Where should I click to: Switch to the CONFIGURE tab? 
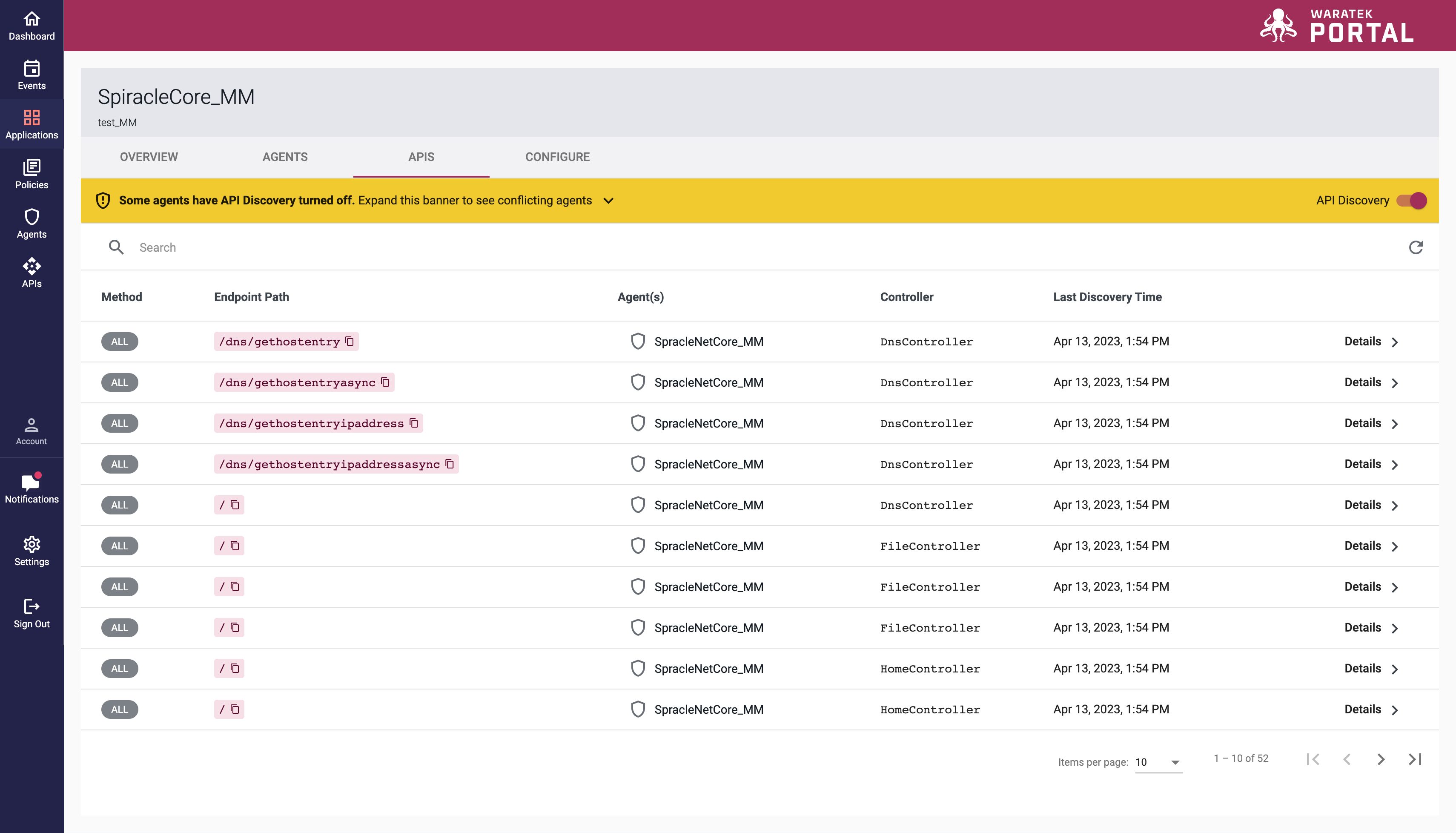coord(558,157)
